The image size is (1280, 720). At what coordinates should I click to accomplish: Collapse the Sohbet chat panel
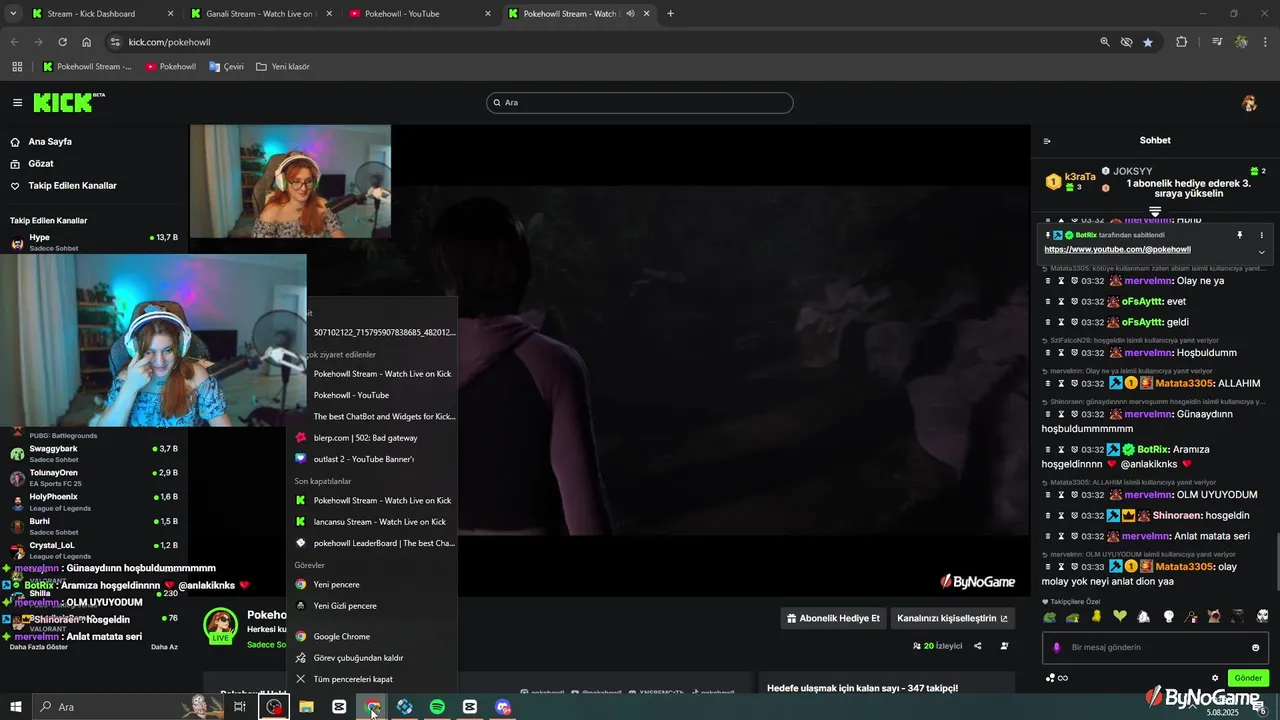click(x=1047, y=141)
